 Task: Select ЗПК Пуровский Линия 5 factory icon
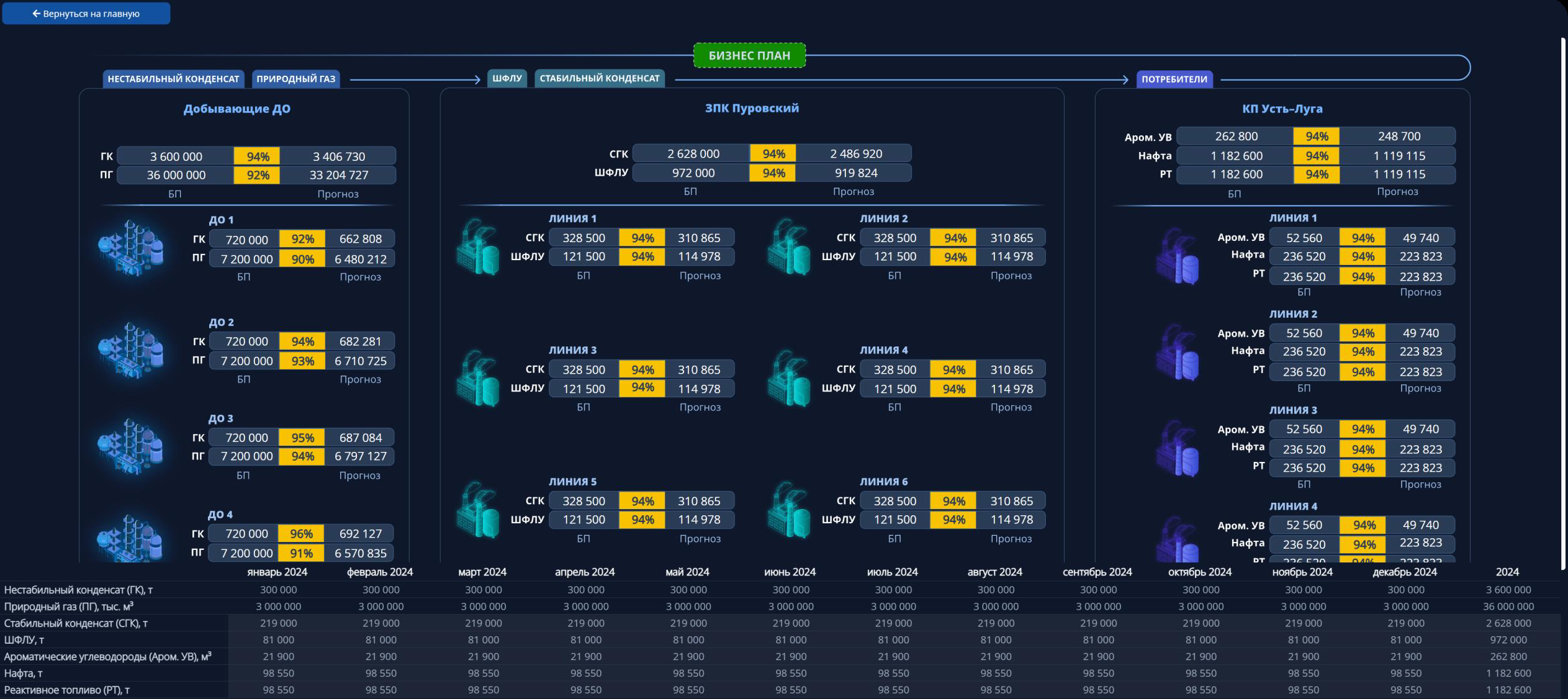477,510
